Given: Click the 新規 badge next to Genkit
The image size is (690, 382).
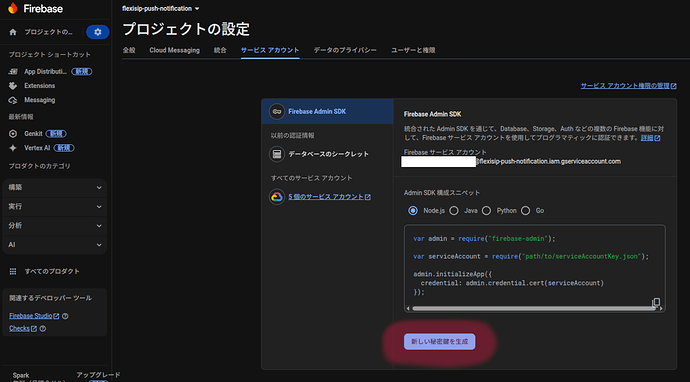Looking at the screenshot, I should click(56, 134).
